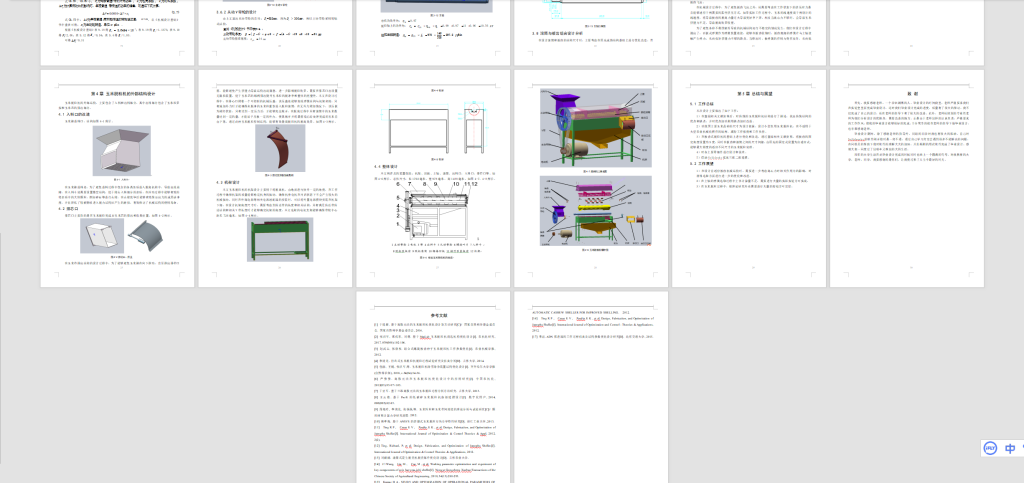Viewport: 1024px width, 483px height.
Task: Click the 5.1 工作总结 section heading
Action: (700, 104)
